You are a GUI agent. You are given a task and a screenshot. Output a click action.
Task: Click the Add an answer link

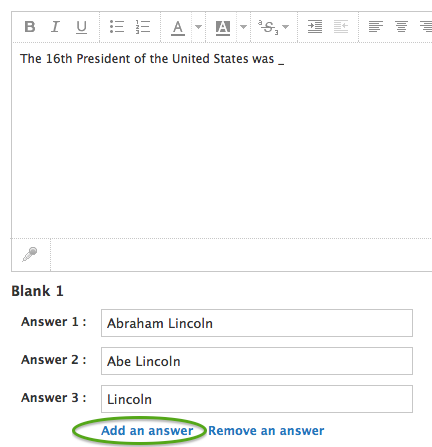[x=147, y=431]
